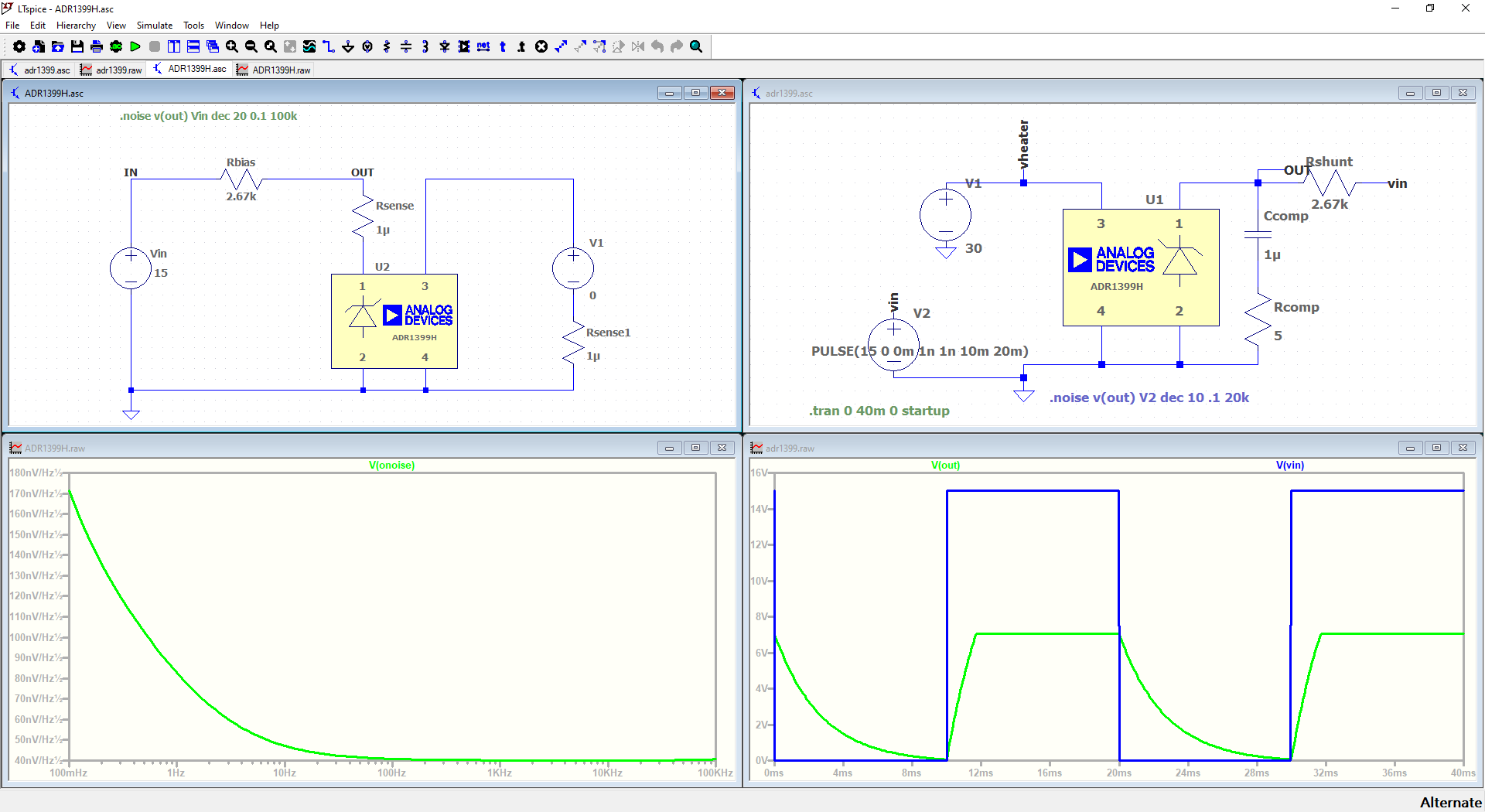
Task: Click the .noise directive in ADR1399H.asc
Action: [208, 116]
